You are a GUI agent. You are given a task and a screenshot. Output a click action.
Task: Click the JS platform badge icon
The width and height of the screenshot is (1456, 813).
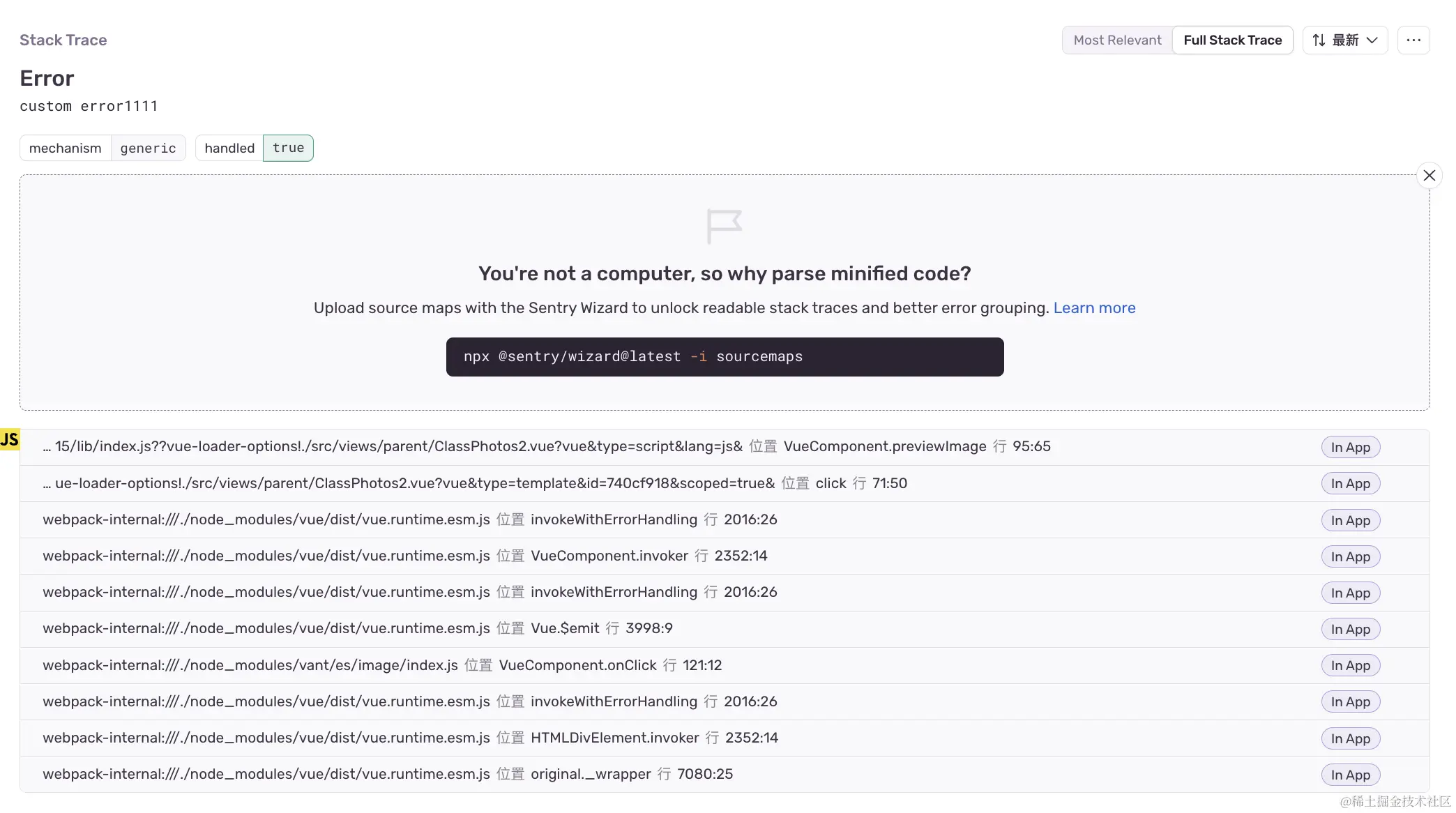coord(10,439)
